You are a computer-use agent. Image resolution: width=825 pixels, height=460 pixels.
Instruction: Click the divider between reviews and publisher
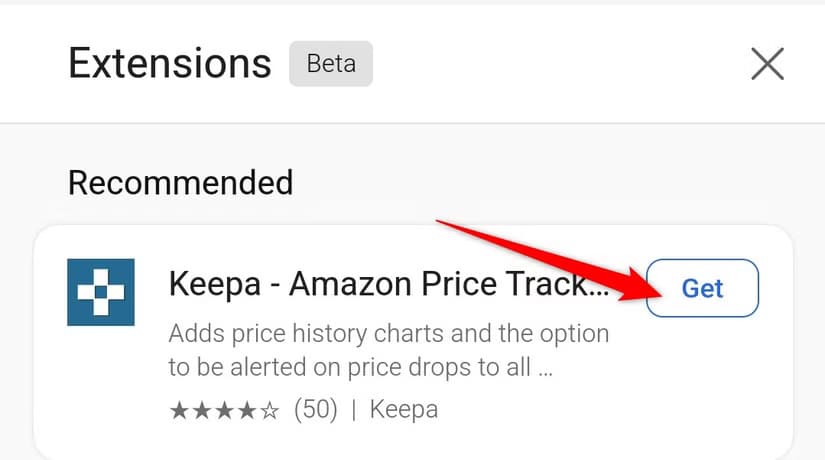click(x=354, y=409)
